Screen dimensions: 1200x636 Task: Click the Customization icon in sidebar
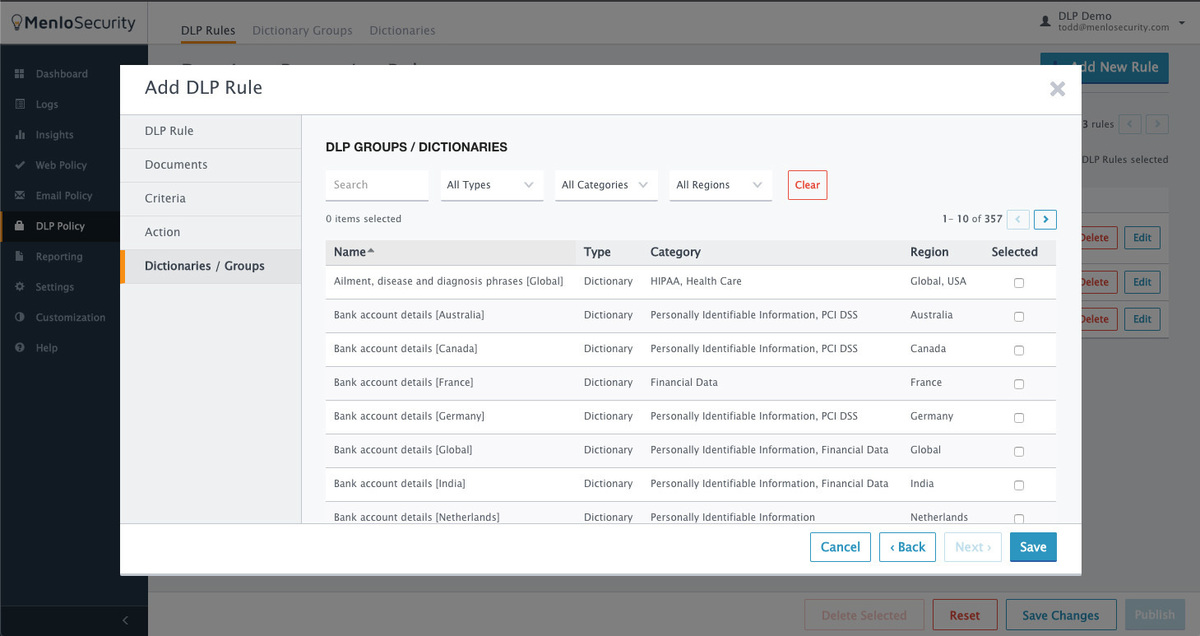tap(19, 318)
